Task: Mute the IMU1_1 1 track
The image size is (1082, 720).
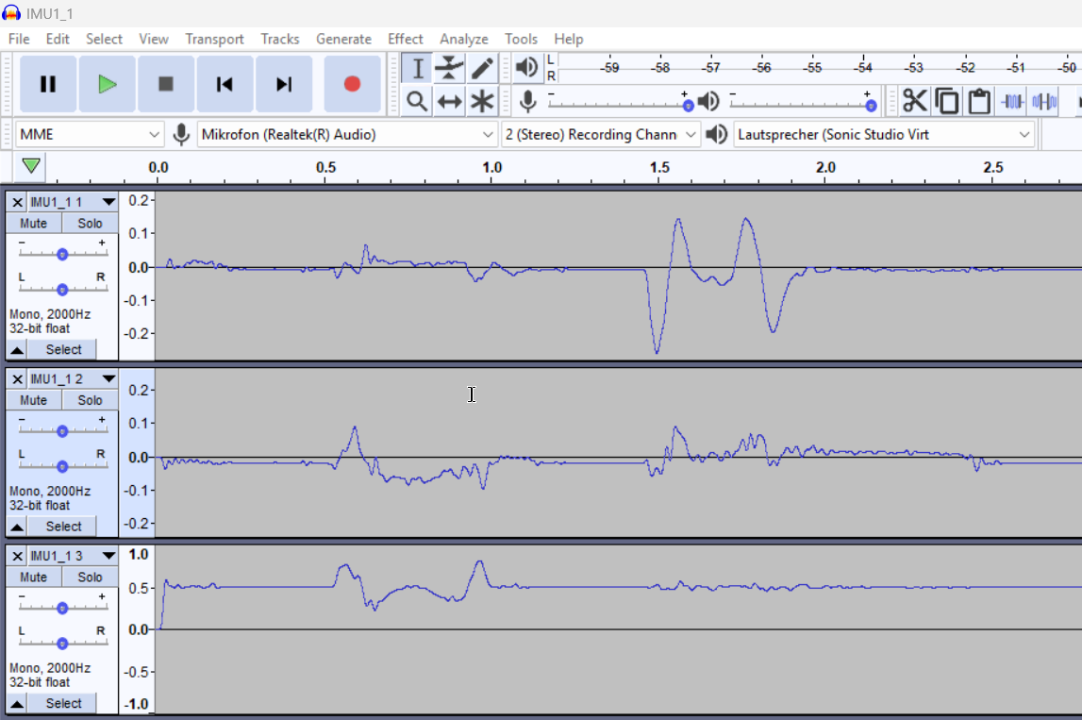Action: [33, 224]
